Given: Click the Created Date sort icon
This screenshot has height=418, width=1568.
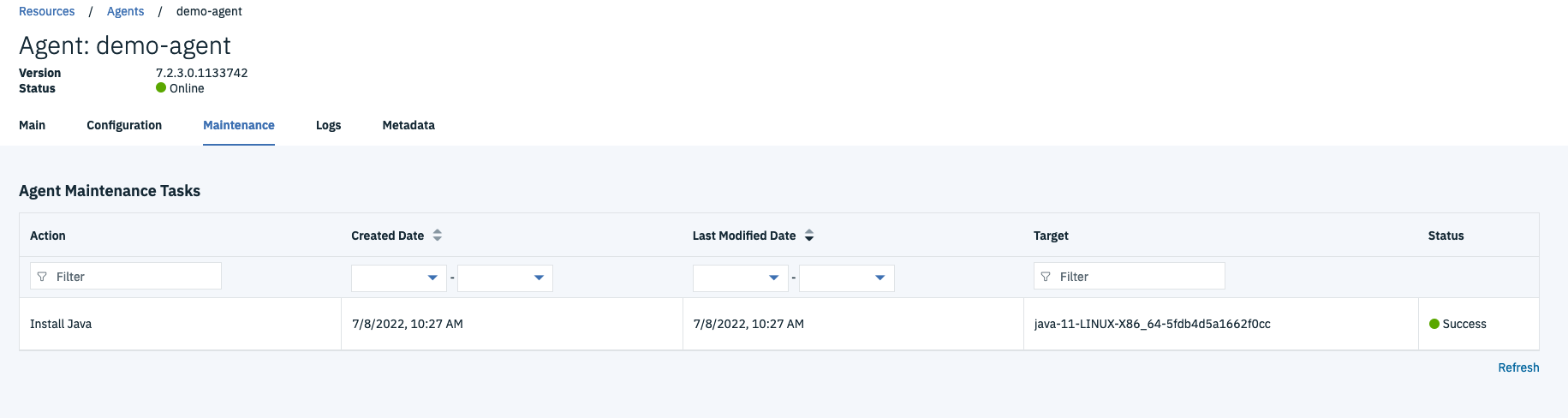Looking at the screenshot, I should (438, 236).
